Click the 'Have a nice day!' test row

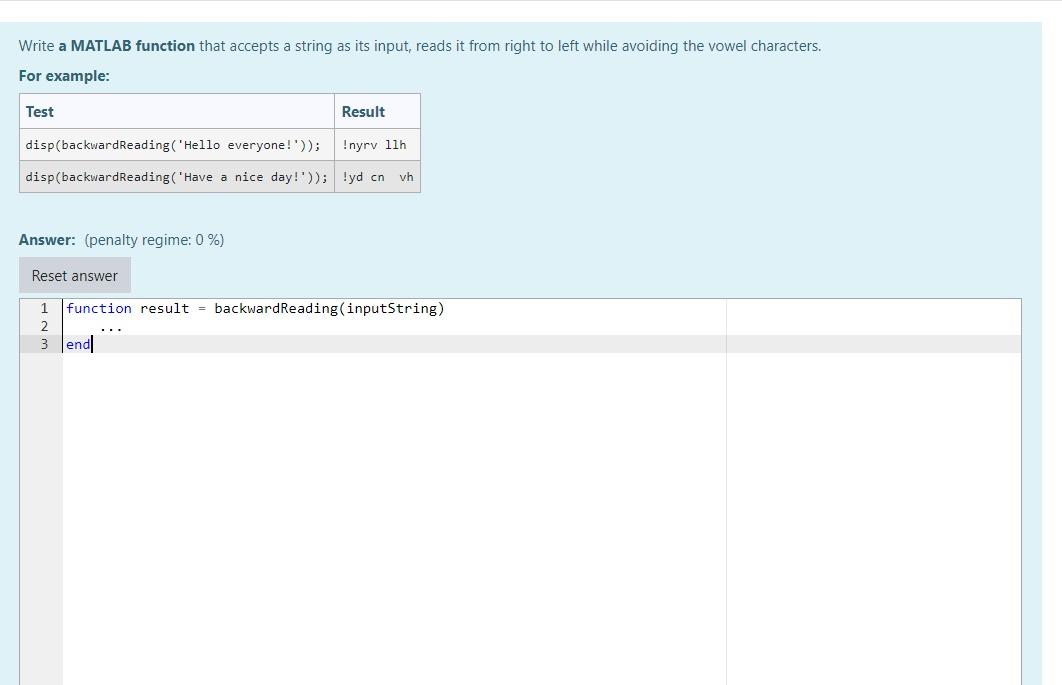point(178,177)
